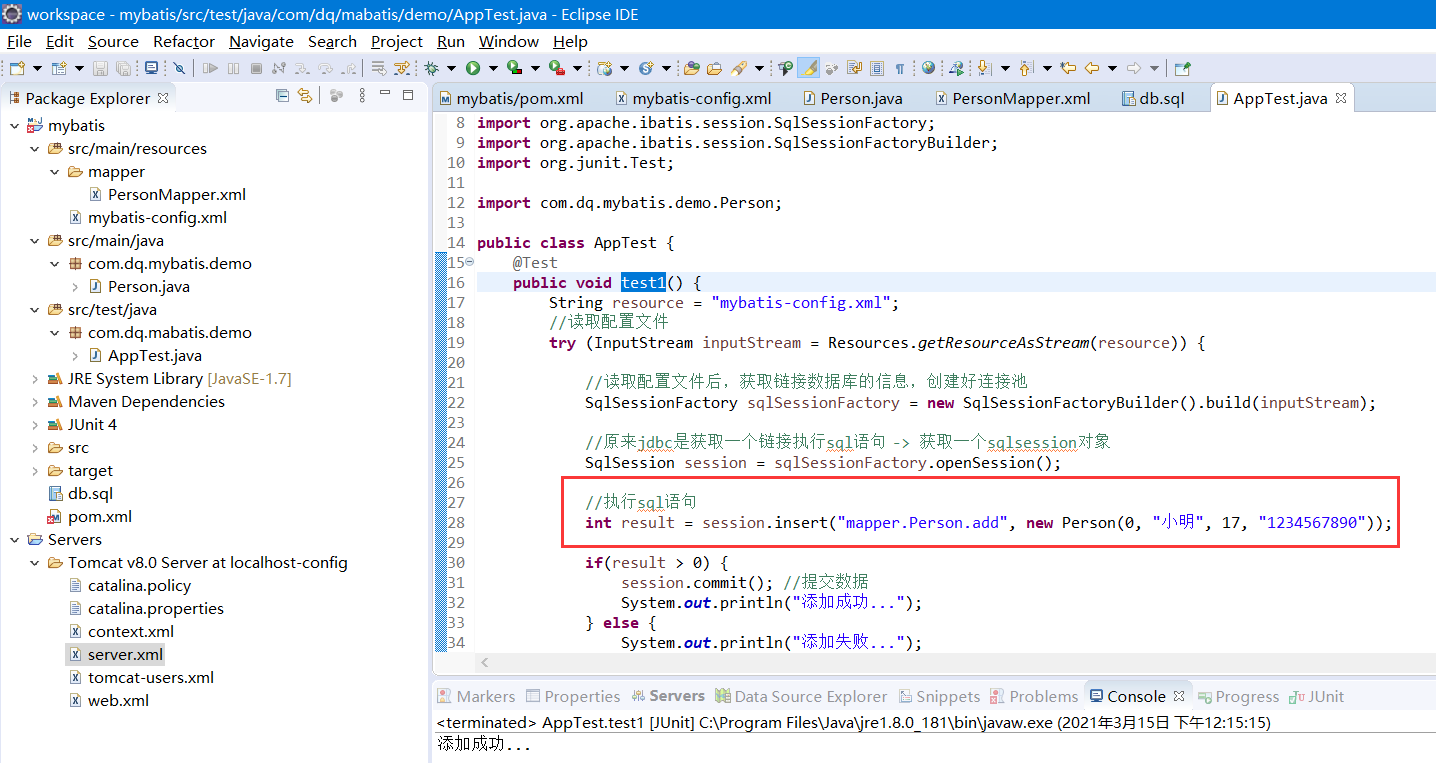This screenshot has width=1436, height=763.
Task: Click the Open Type icon
Action: (x=690, y=68)
